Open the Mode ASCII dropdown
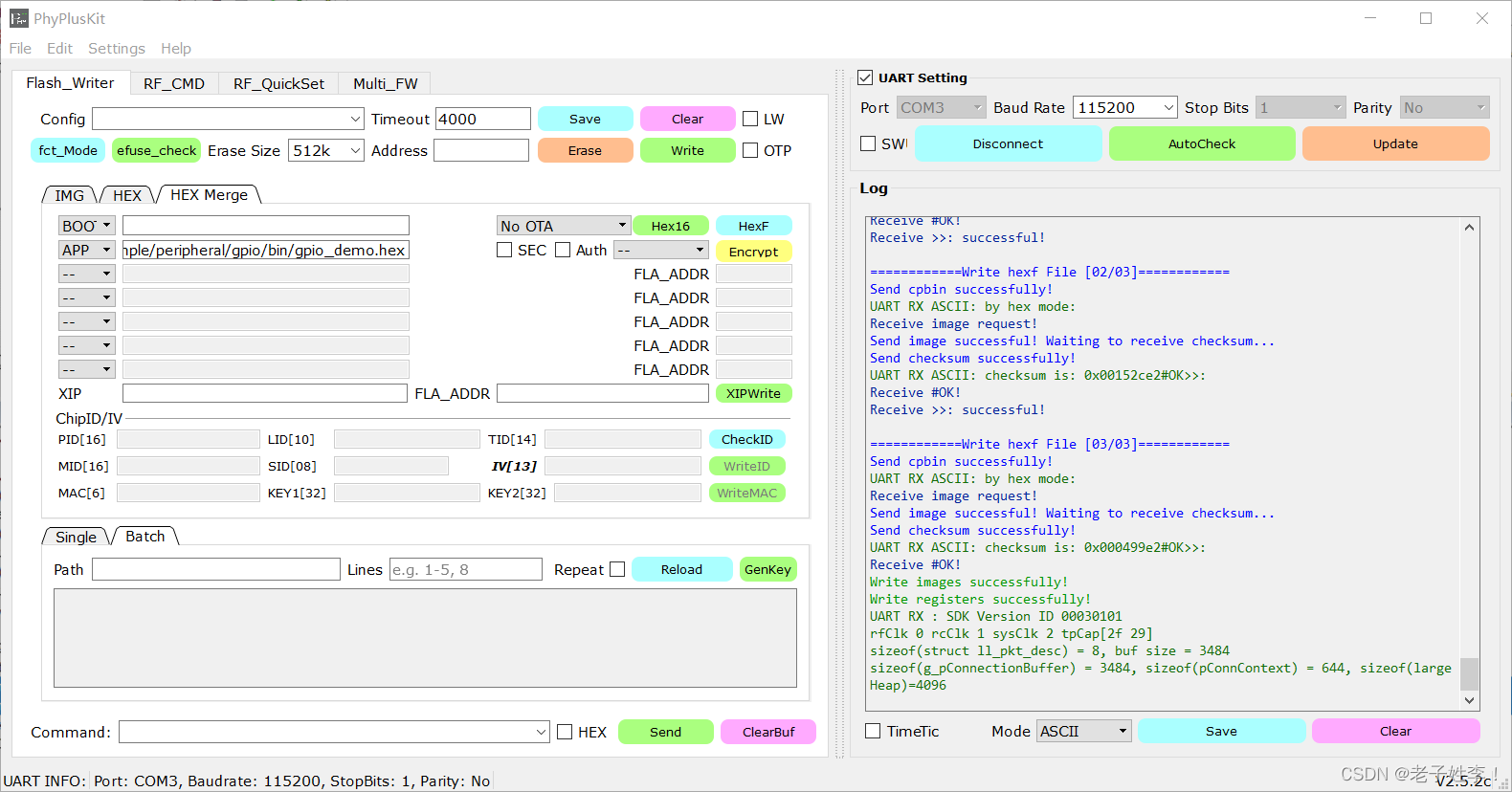The width and height of the screenshot is (1512, 792). pos(1084,731)
